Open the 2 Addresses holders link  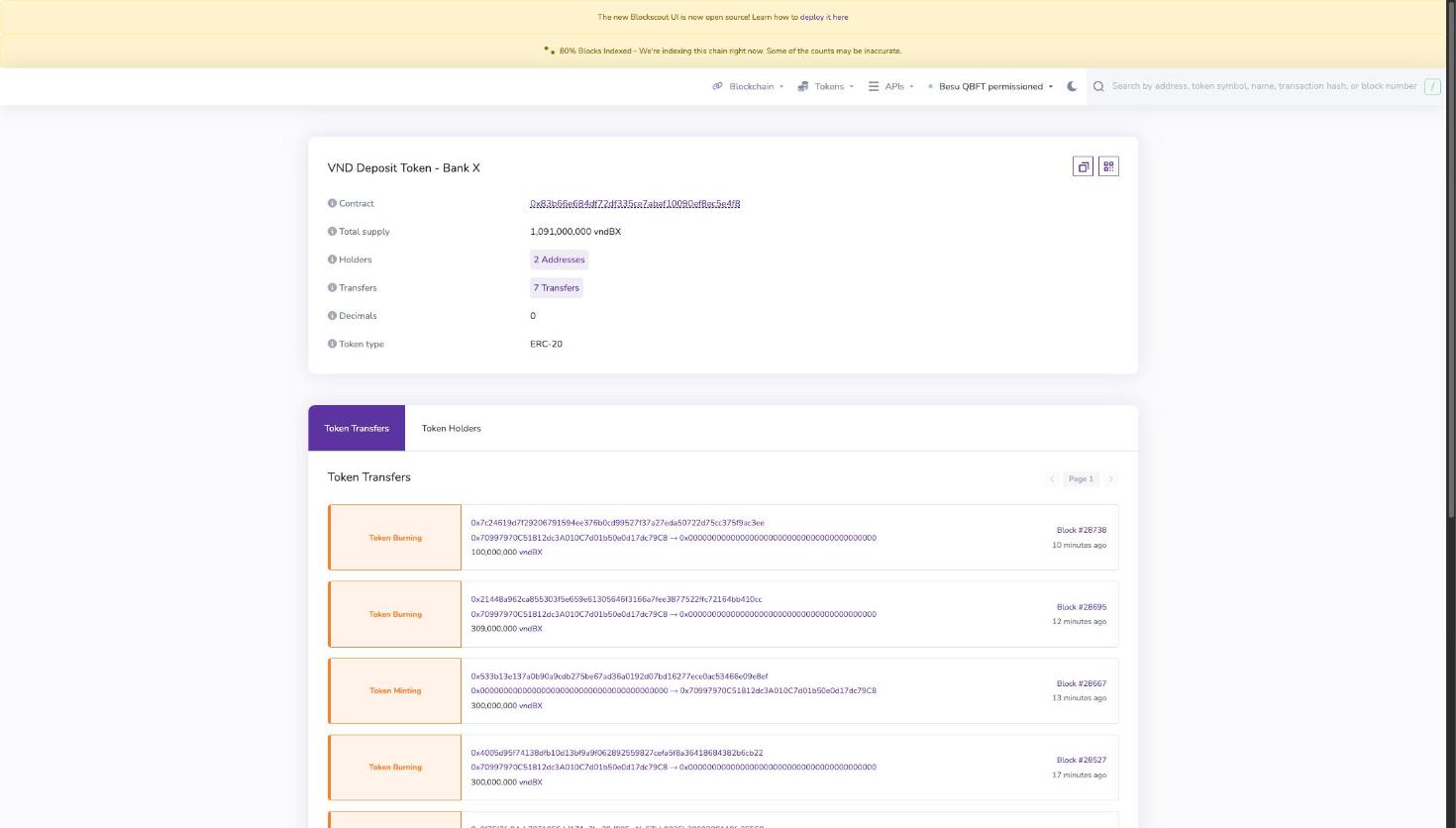[x=560, y=259]
